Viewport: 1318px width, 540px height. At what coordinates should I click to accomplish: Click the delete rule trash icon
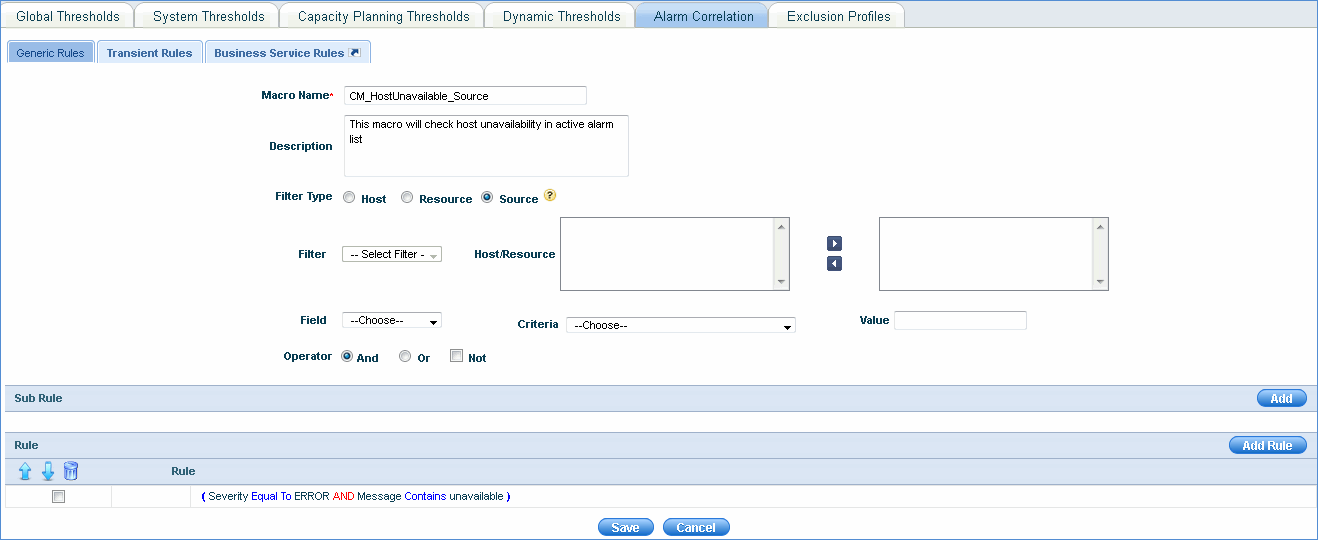pos(70,471)
